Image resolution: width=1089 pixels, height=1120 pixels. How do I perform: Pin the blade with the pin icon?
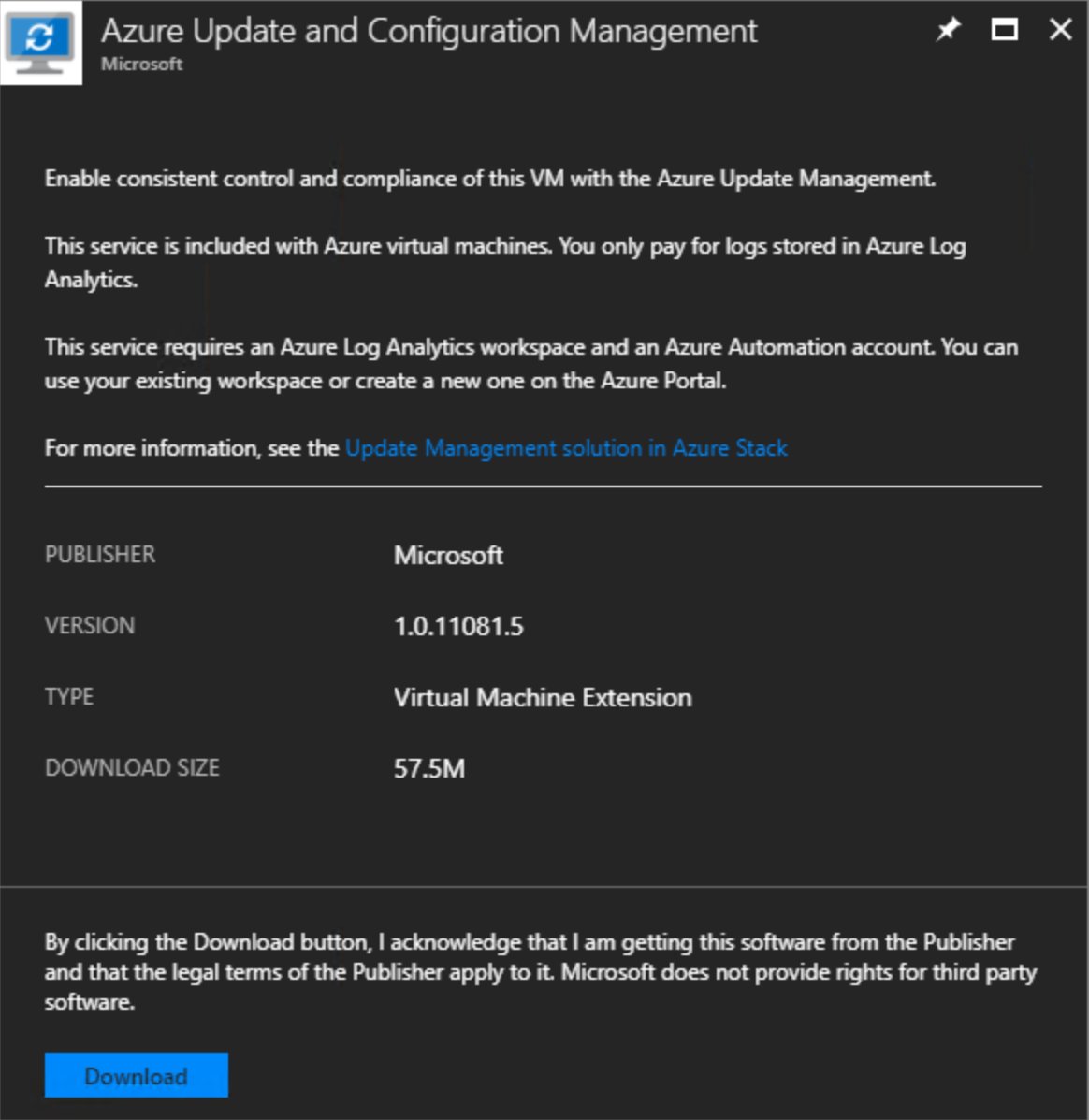(x=949, y=29)
